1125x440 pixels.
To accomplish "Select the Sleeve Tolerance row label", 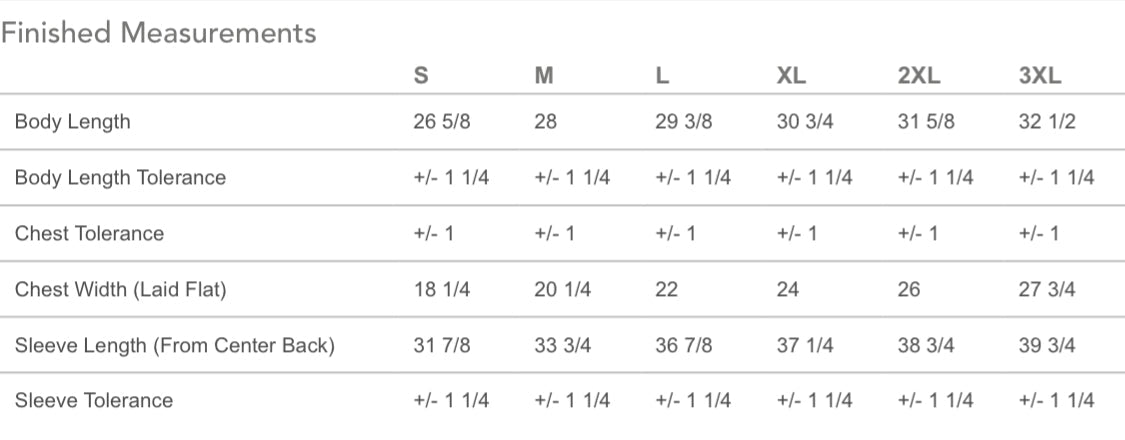I will click(x=94, y=400).
